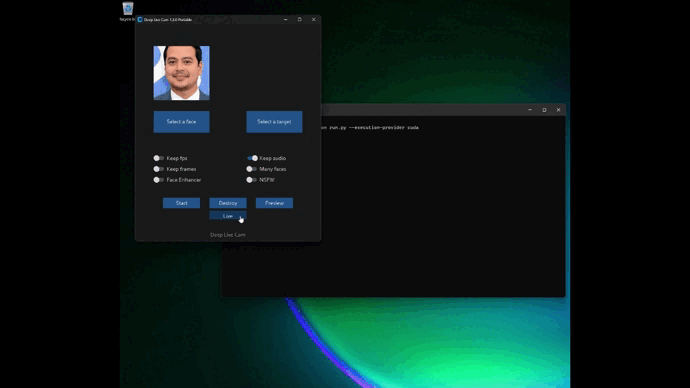690x388 pixels.
Task: Click the Deep Live Cam footer link
Action: coord(228,235)
